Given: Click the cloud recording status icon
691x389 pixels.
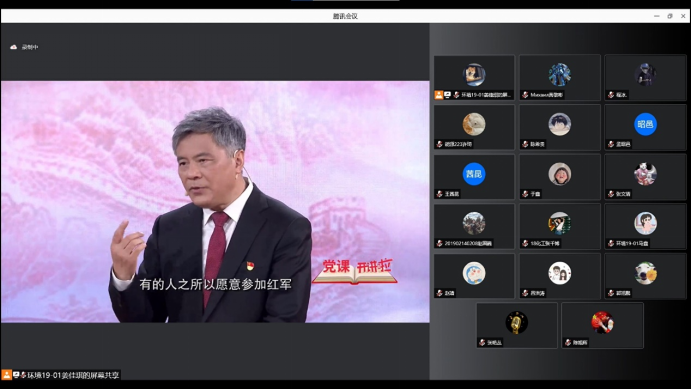Looking at the screenshot, I should 14,47.
